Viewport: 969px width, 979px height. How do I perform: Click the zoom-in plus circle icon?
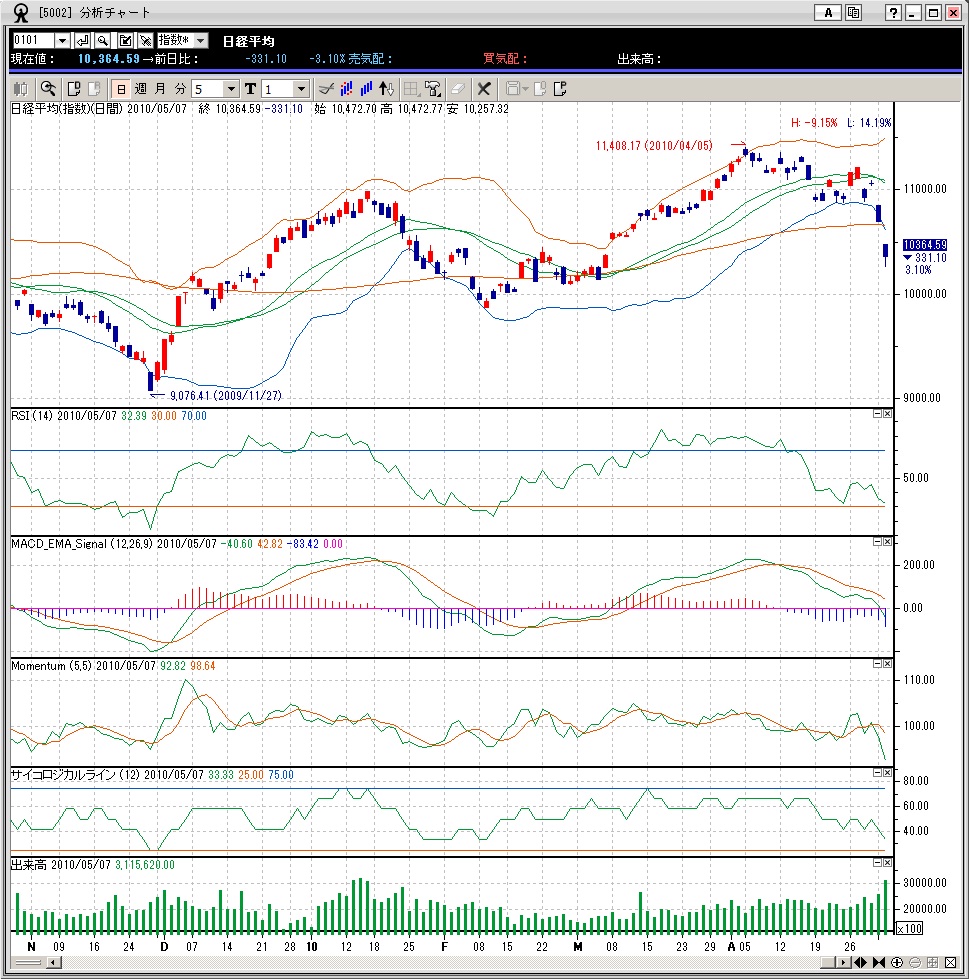[x=897, y=962]
